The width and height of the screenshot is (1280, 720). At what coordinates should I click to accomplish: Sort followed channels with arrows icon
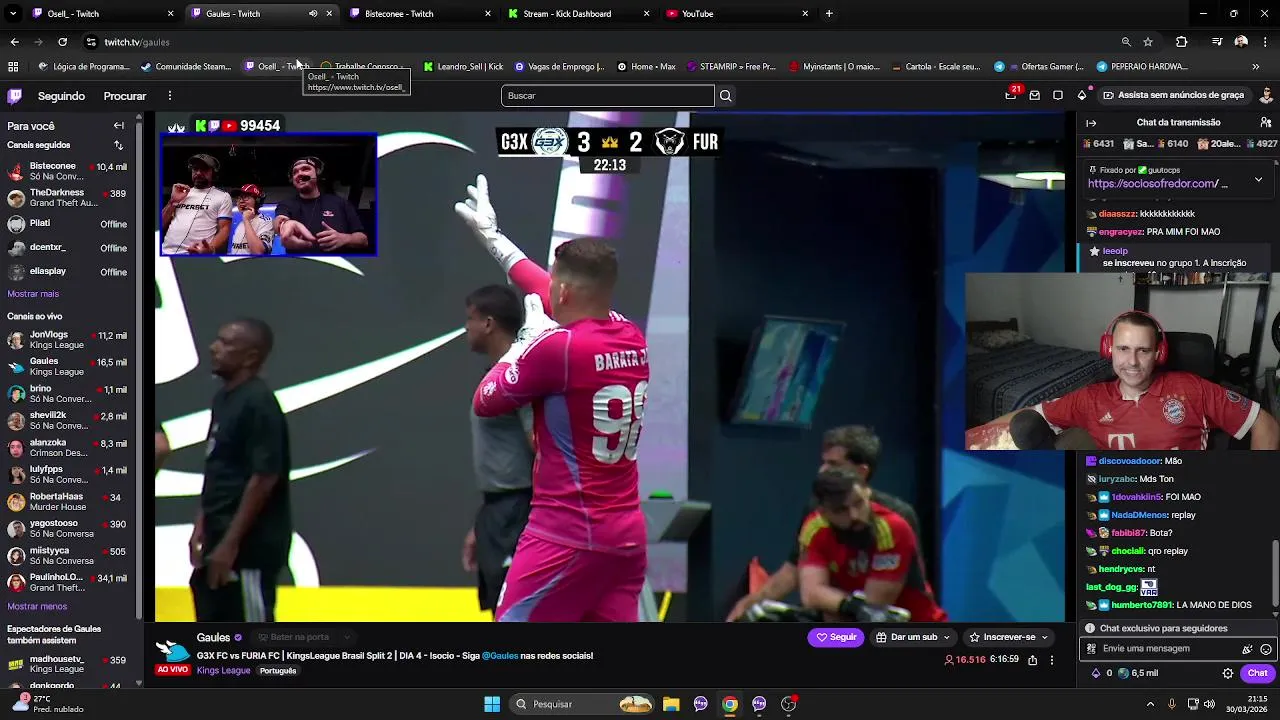click(119, 145)
